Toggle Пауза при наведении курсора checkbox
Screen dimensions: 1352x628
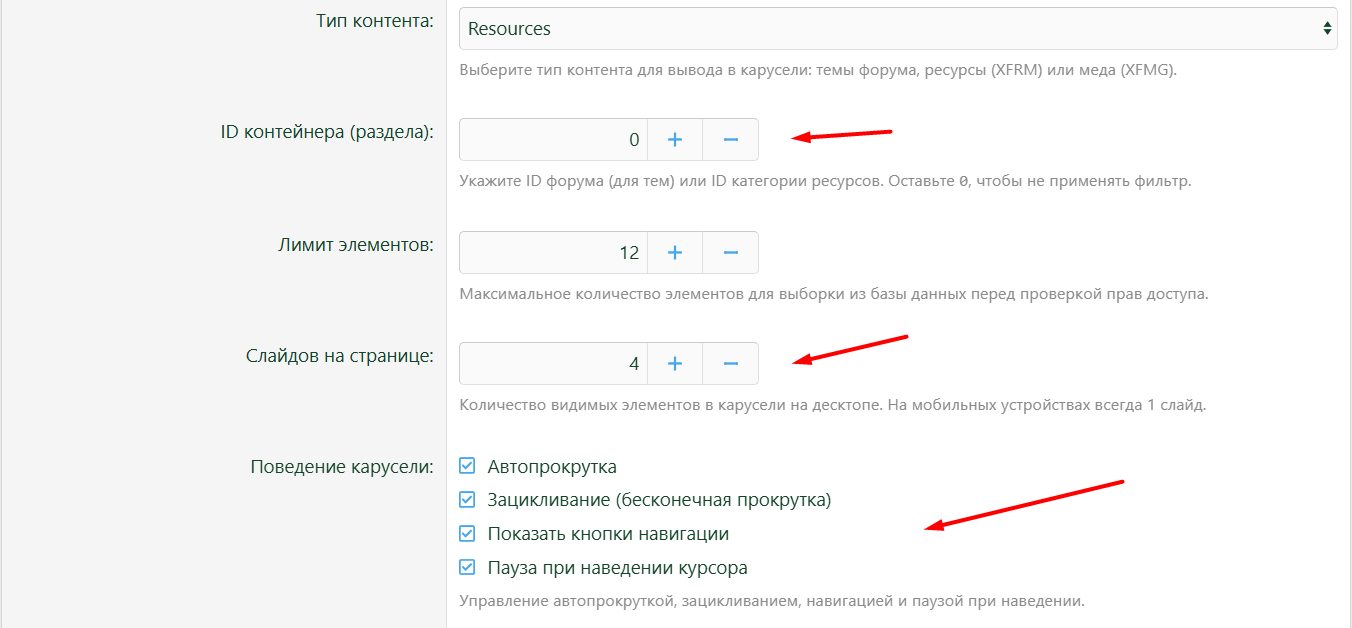click(x=467, y=568)
